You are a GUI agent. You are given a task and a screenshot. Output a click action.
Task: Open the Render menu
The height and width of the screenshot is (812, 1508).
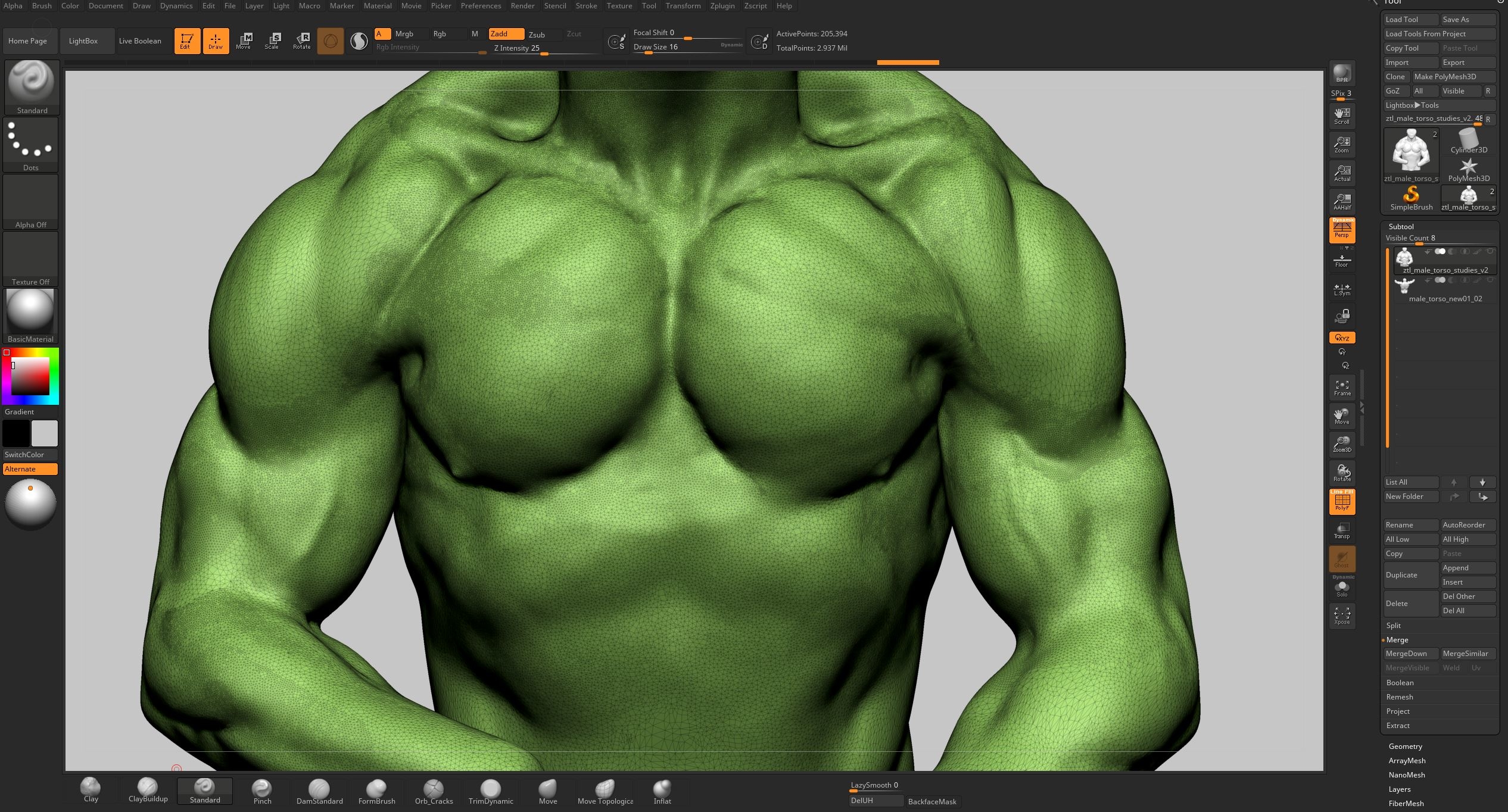pos(522,6)
